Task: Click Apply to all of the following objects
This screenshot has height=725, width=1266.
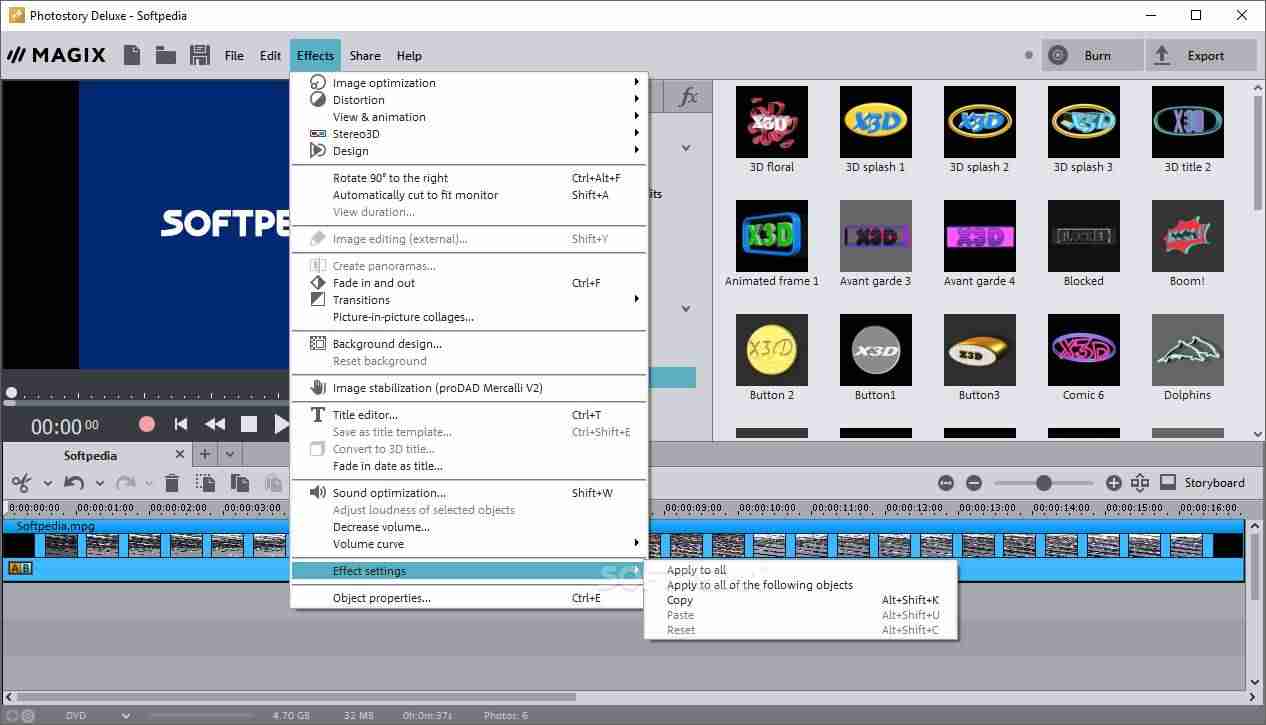Action: [760, 585]
